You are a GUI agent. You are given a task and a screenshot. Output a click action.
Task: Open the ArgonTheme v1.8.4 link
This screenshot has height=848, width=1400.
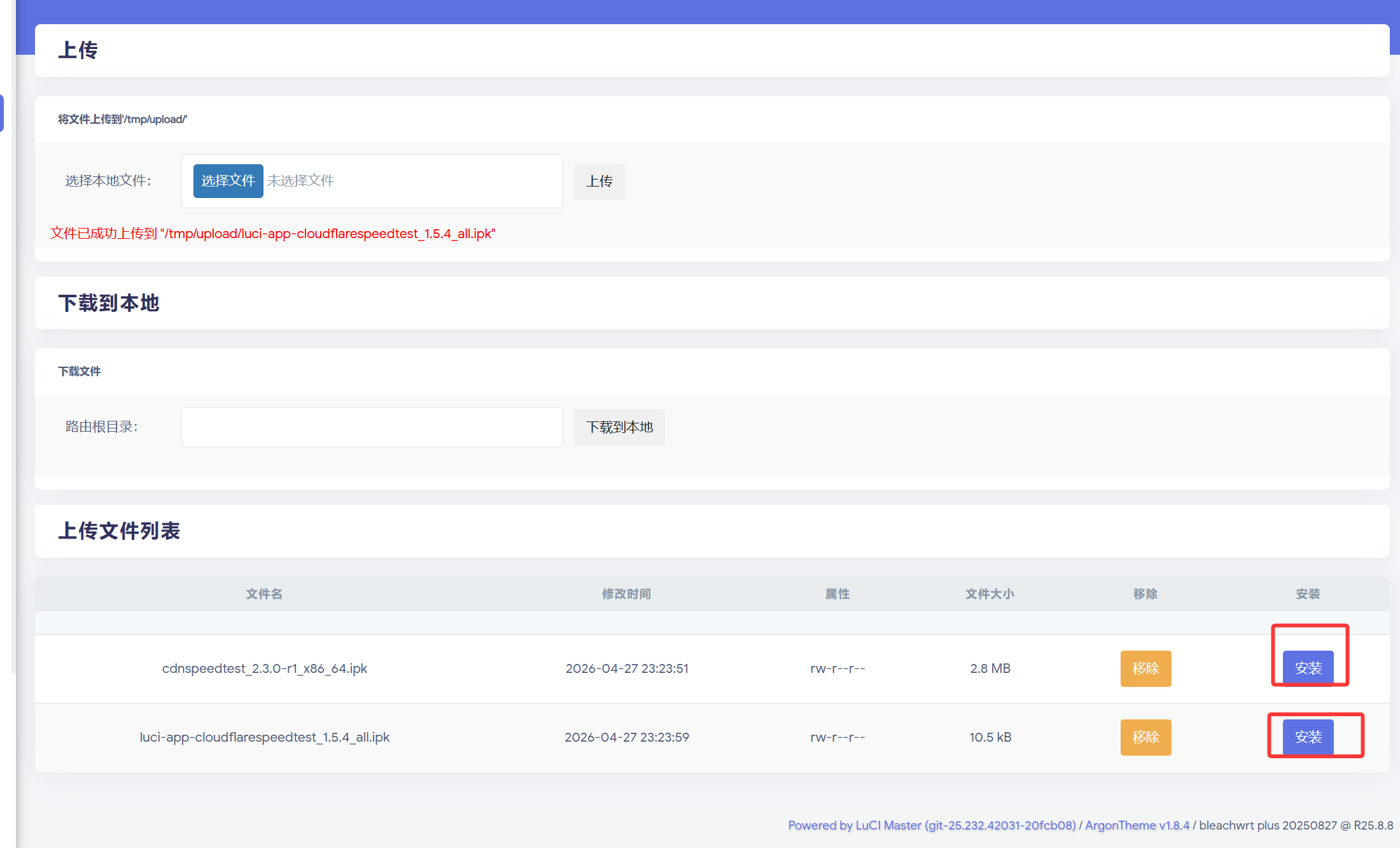1137,825
